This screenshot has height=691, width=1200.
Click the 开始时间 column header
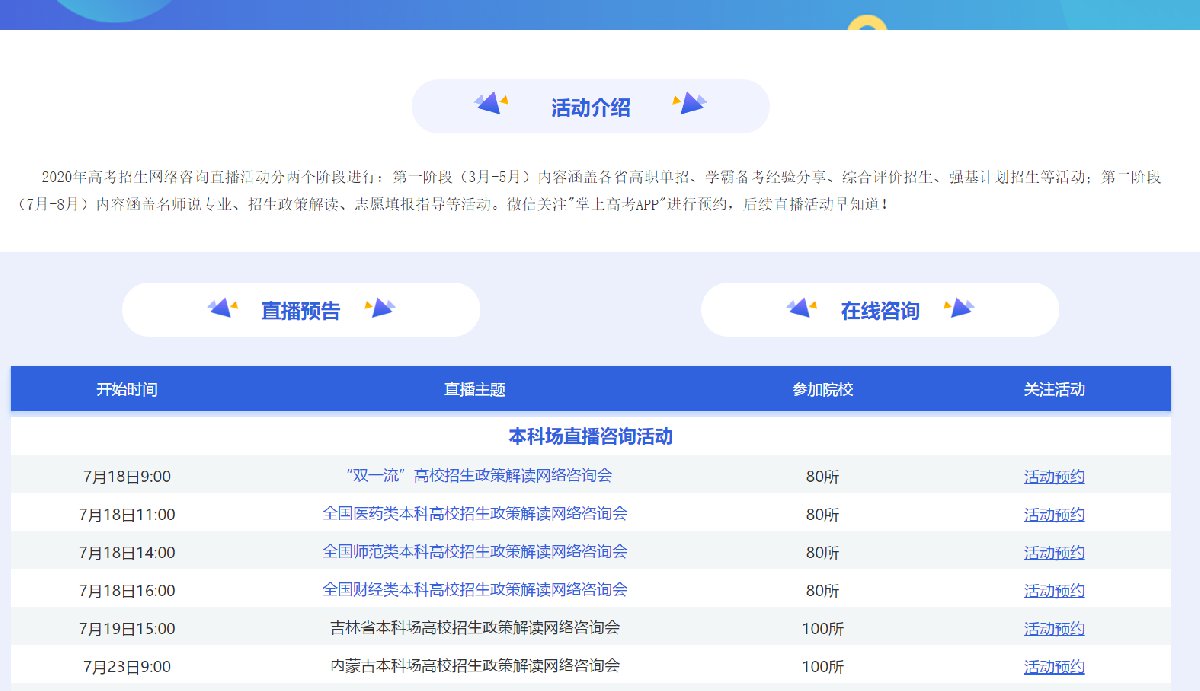click(127, 389)
